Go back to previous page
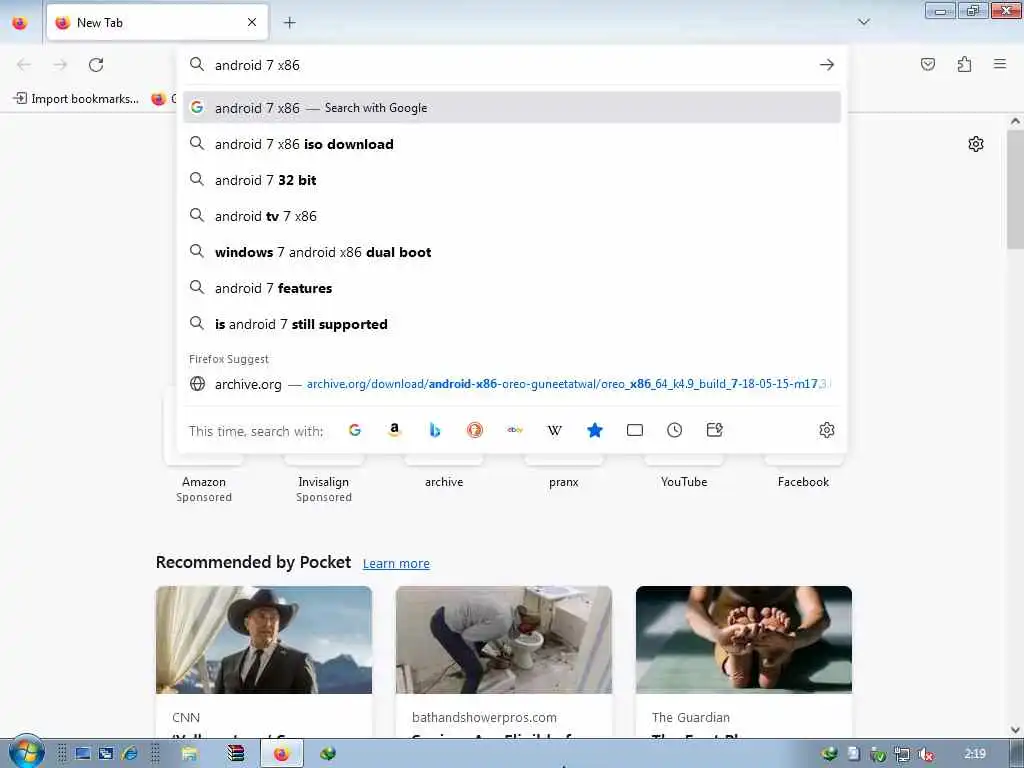This screenshot has height=768, width=1024. coord(24,65)
